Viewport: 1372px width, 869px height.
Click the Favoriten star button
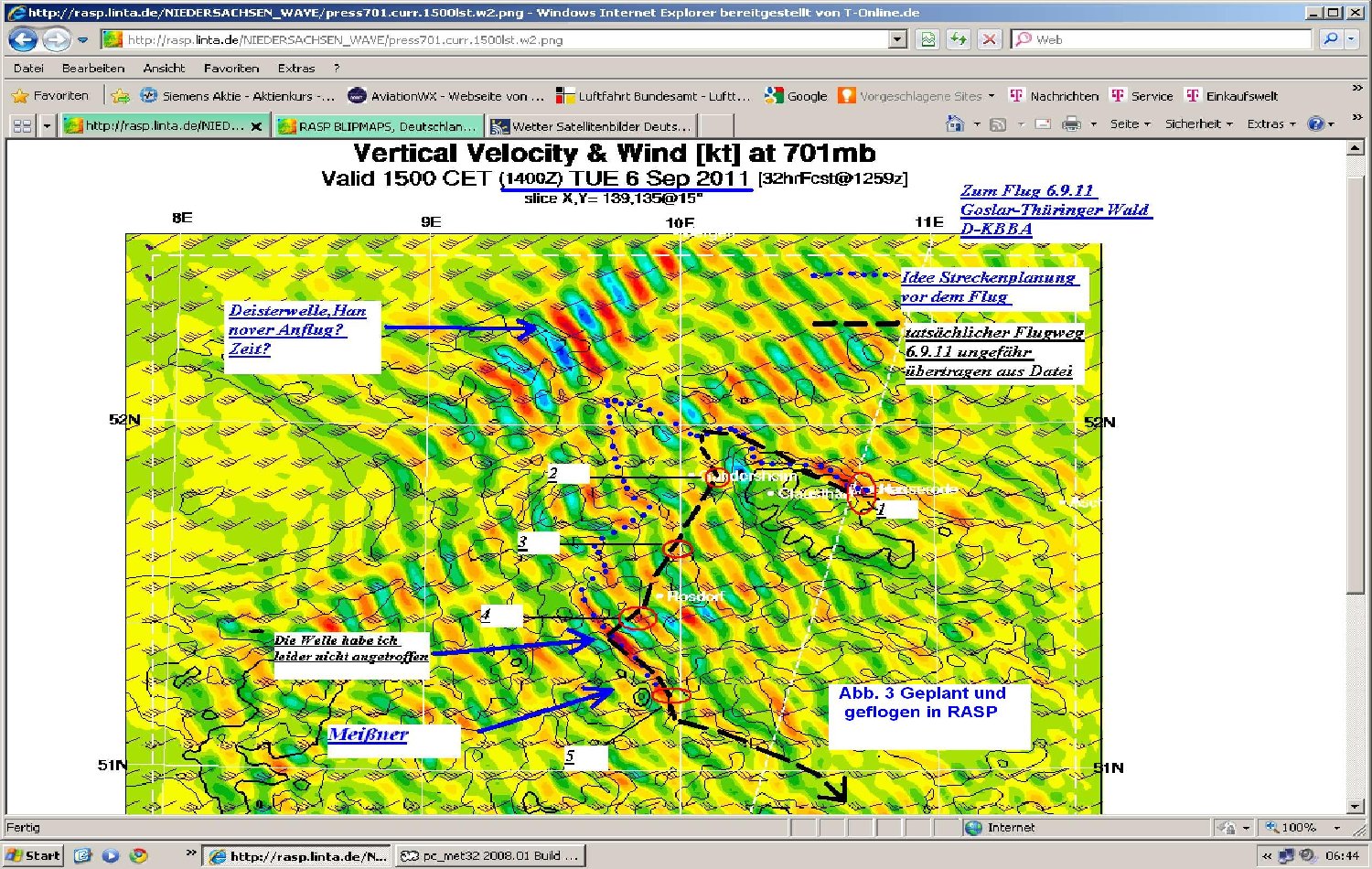pos(51,96)
